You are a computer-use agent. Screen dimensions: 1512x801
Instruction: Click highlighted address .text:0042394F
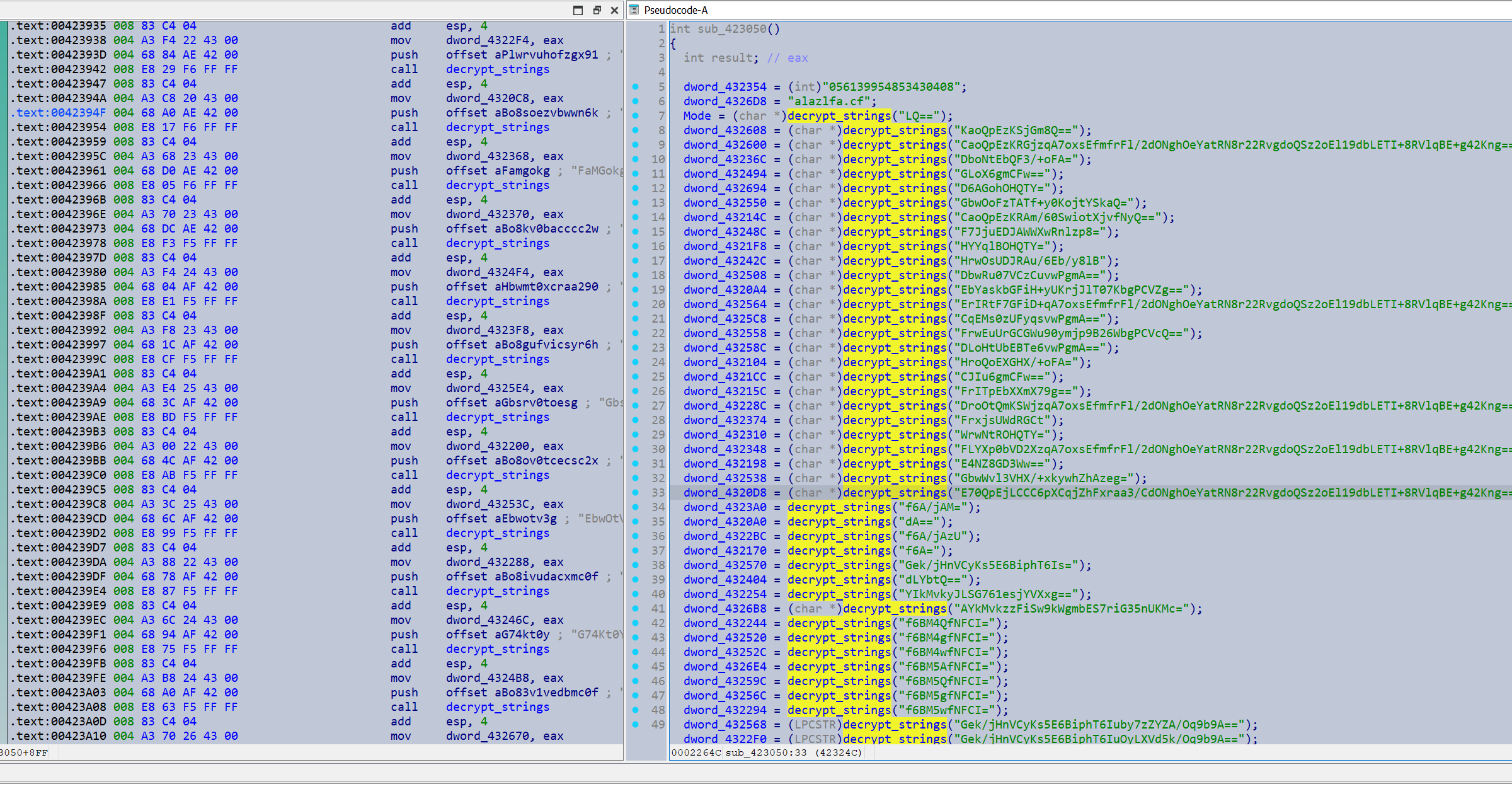pyautogui.click(x=59, y=113)
